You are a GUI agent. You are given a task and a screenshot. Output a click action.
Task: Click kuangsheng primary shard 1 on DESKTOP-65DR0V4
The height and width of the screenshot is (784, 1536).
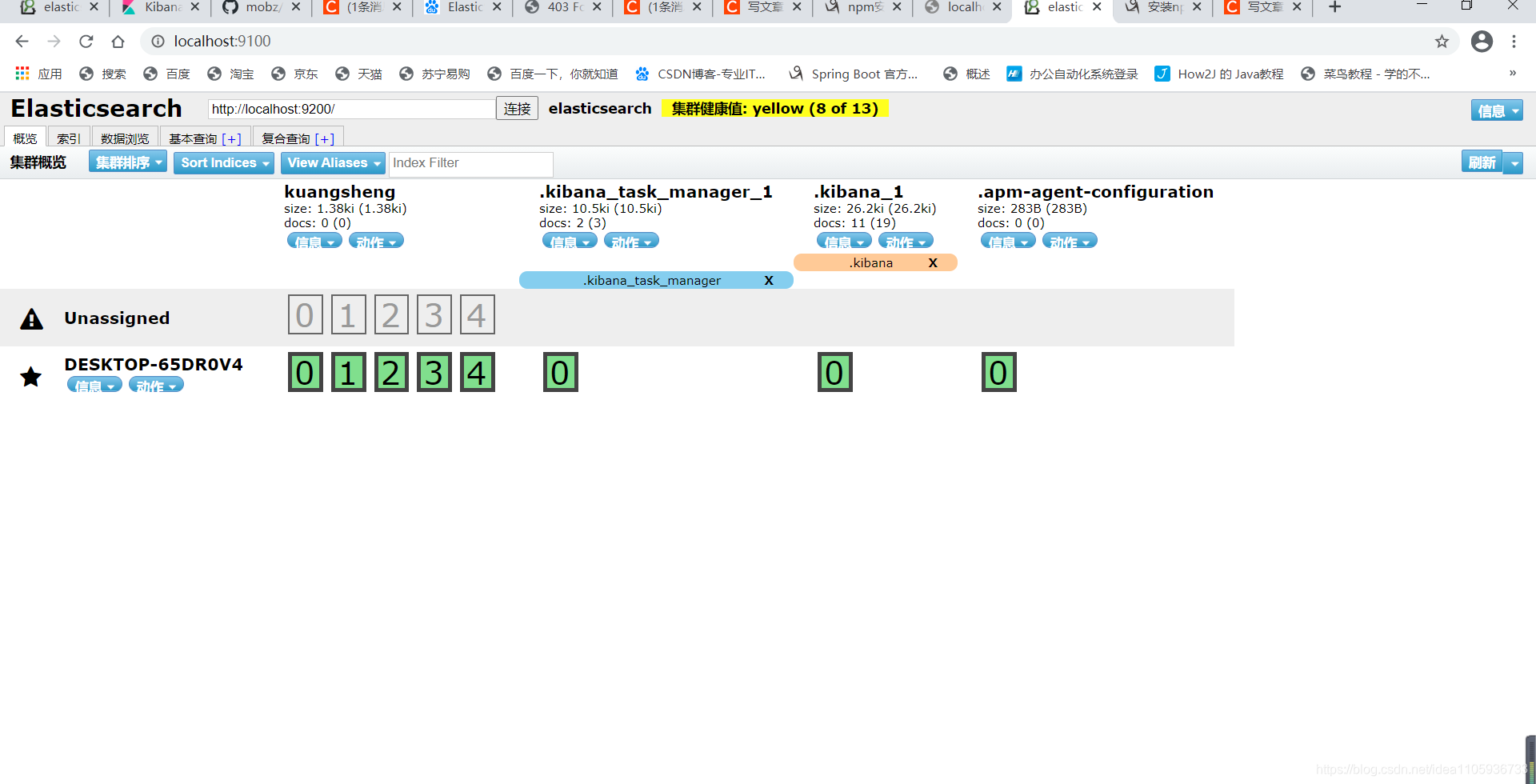pyautogui.click(x=348, y=373)
